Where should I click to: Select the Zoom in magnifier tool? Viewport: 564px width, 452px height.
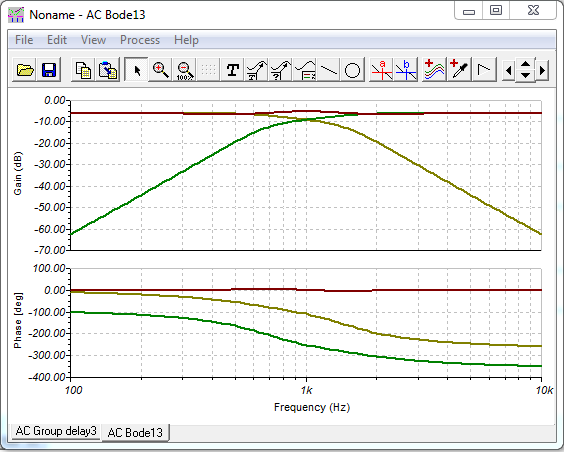coord(160,69)
